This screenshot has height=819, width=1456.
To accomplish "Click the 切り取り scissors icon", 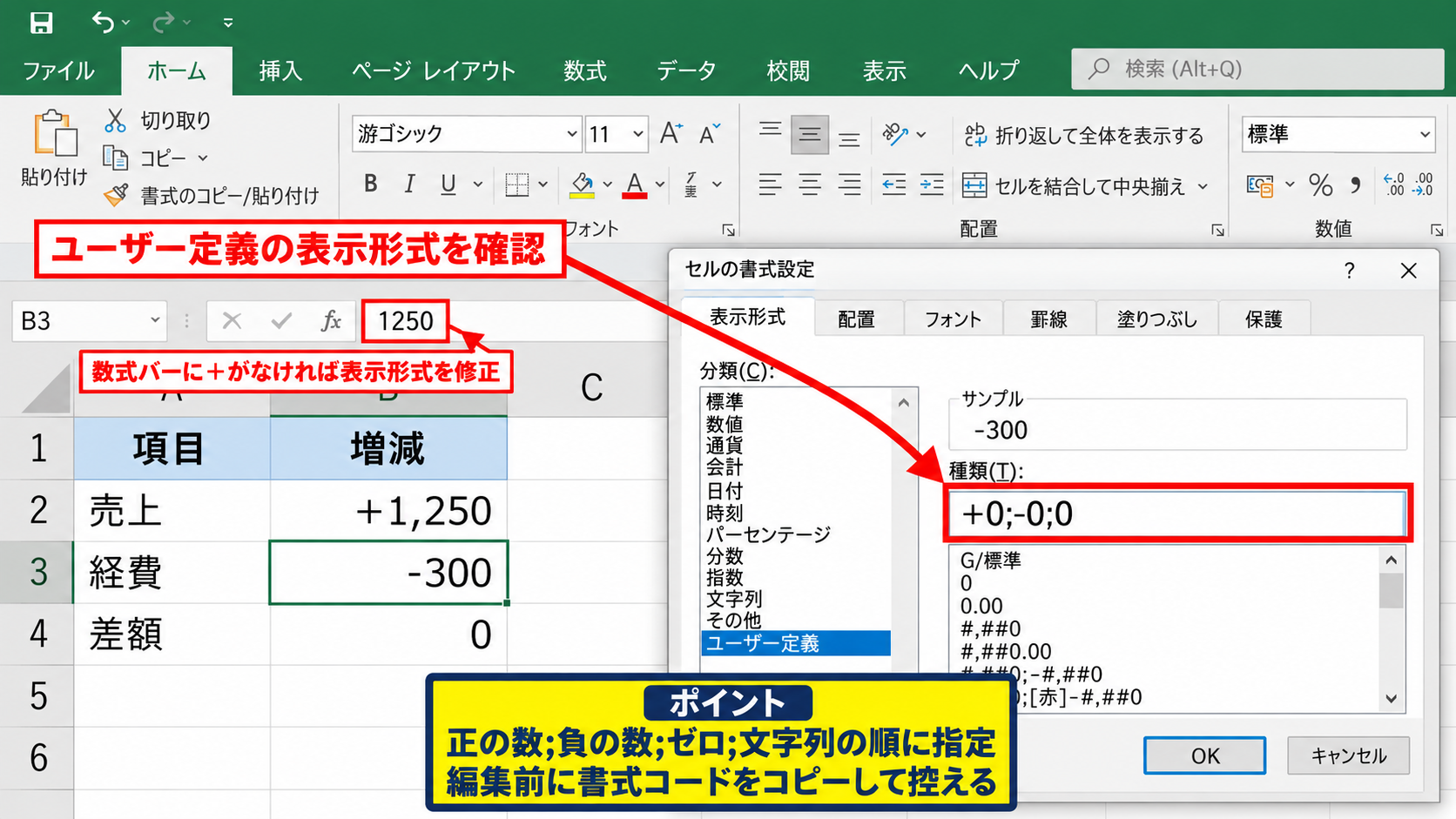I will coord(115,120).
